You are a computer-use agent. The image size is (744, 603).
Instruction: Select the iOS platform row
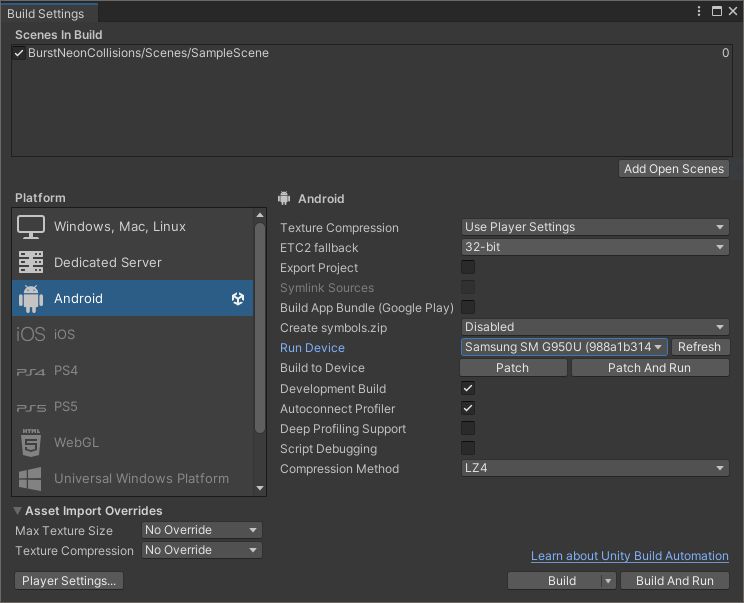point(133,334)
